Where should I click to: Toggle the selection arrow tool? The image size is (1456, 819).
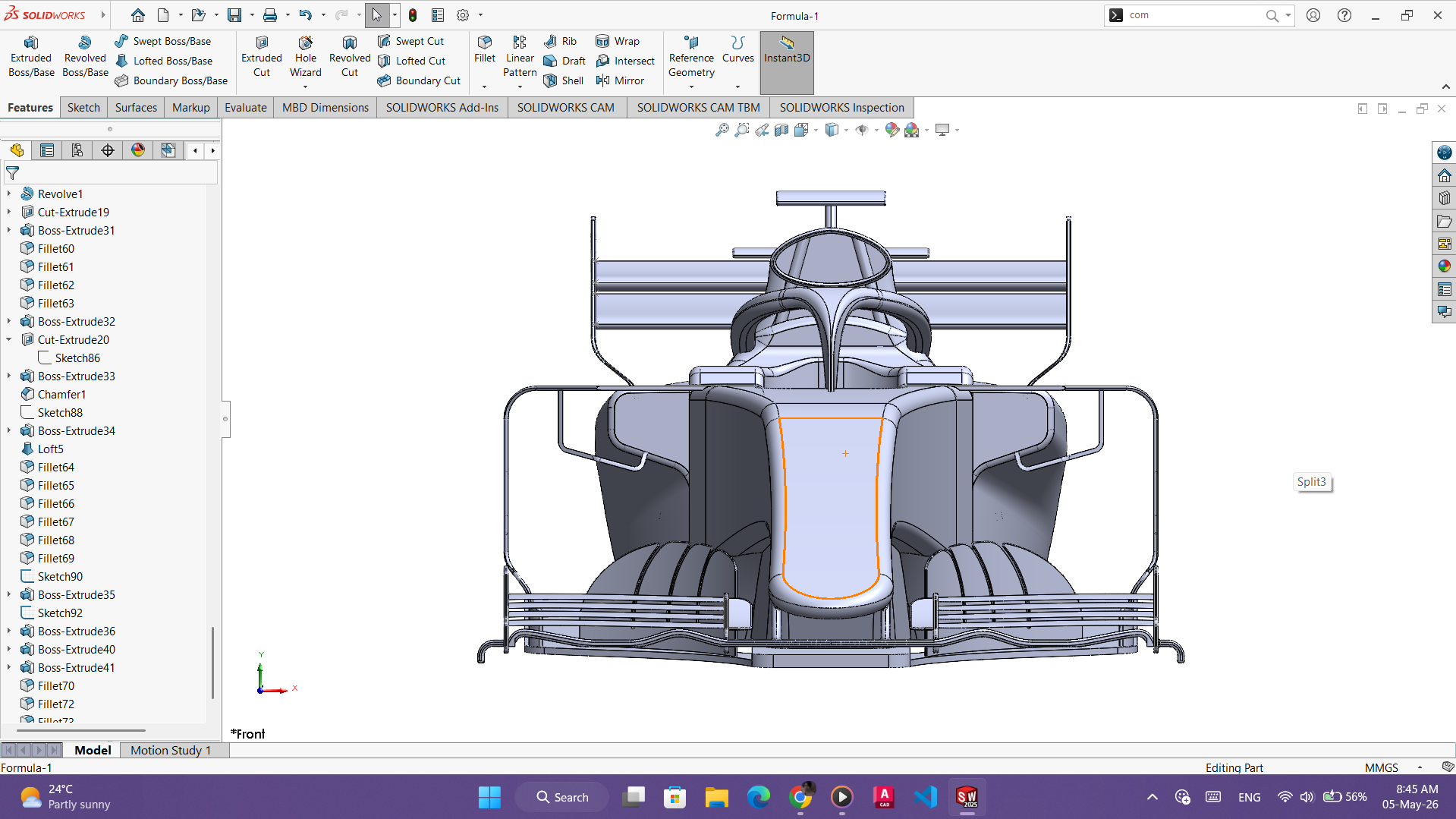[377, 15]
